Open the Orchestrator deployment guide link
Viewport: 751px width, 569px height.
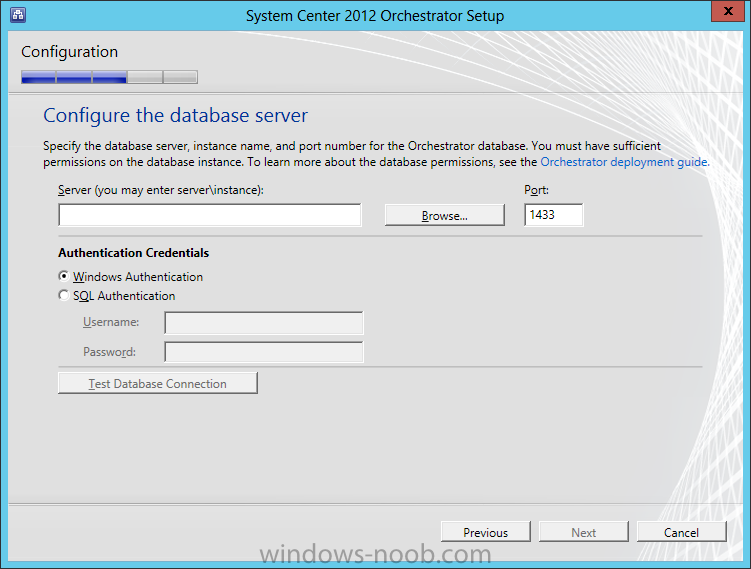click(624, 161)
